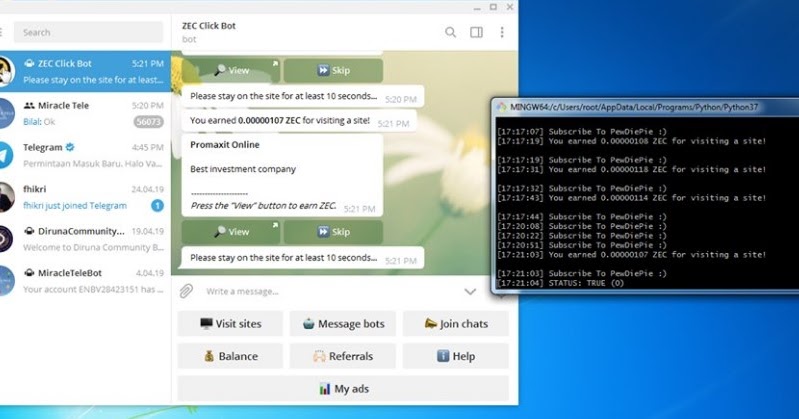This screenshot has height=419, width=799.
Task: Click the Join chats button
Action: point(456,324)
